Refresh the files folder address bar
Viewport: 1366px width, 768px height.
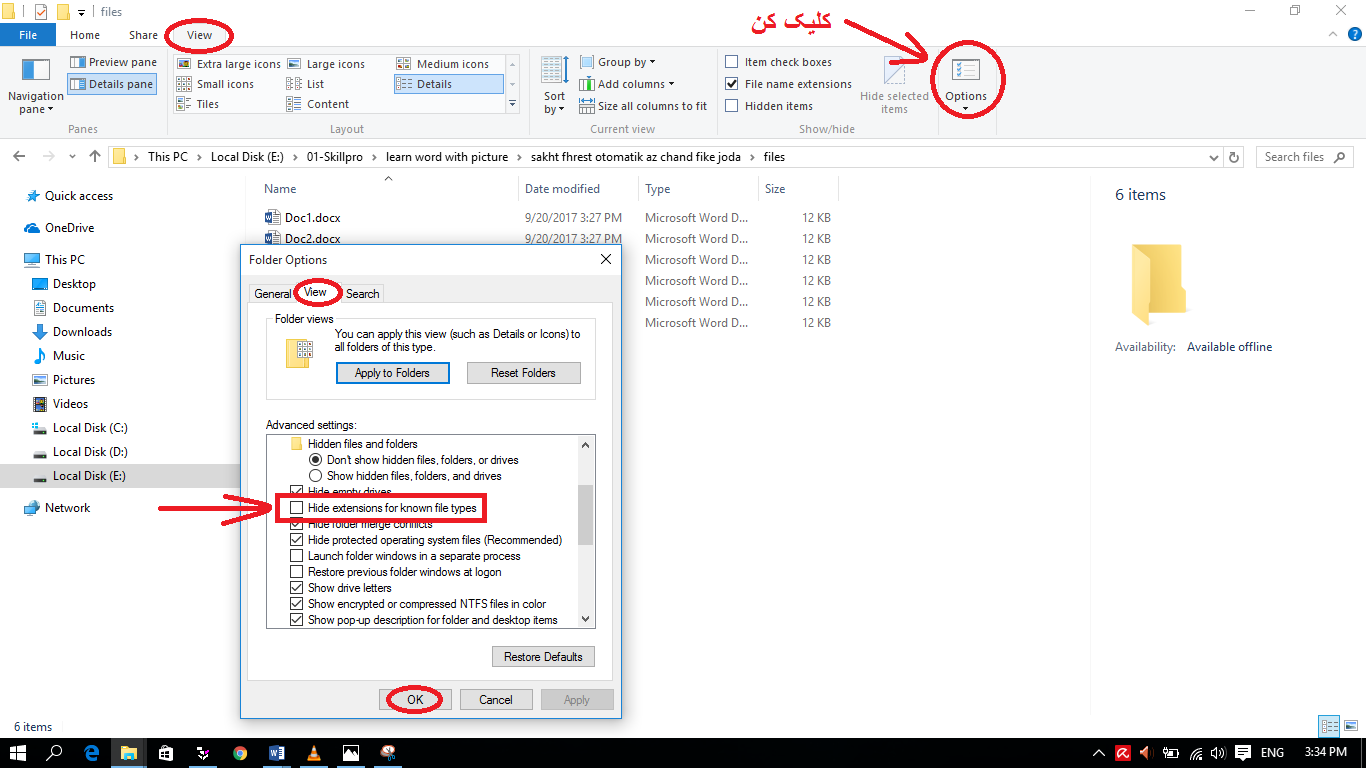1234,157
